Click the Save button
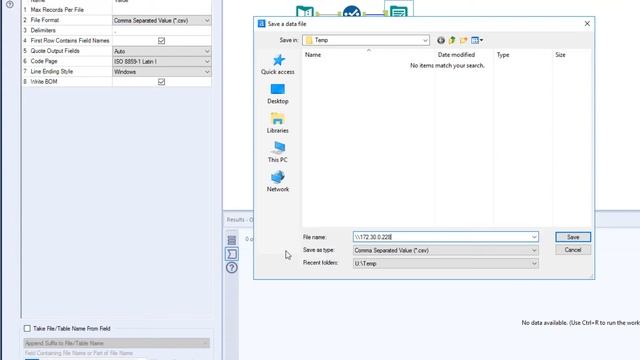 pos(573,237)
